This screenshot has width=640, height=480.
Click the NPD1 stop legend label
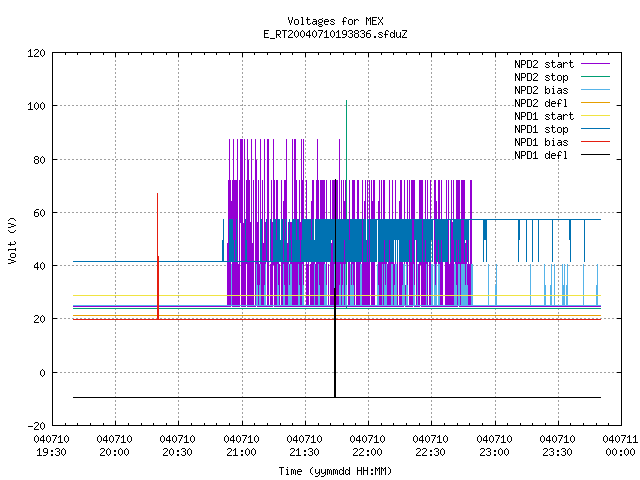coord(541,129)
